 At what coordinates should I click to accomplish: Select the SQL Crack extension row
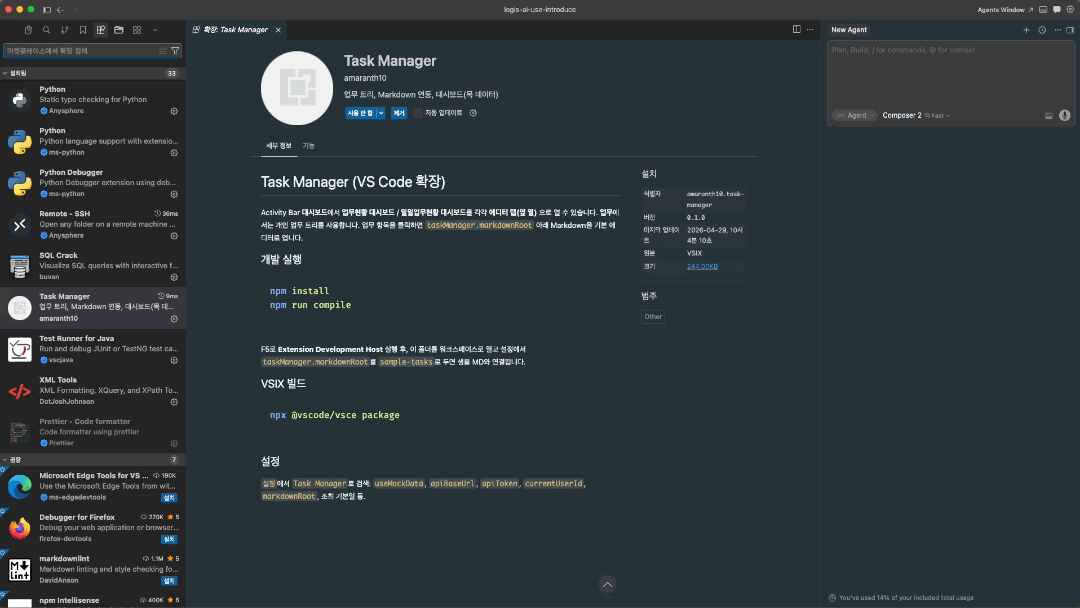click(92, 266)
